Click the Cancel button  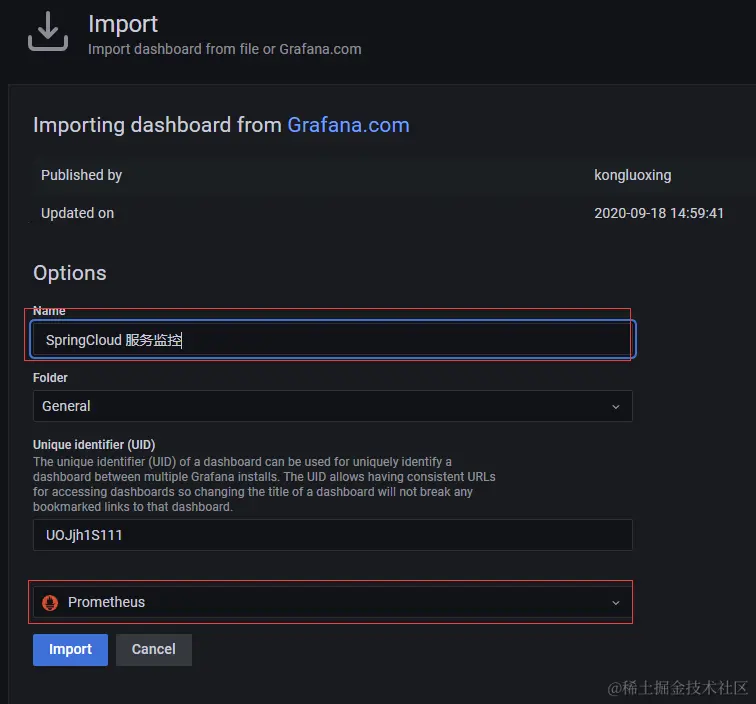pos(154,650)
